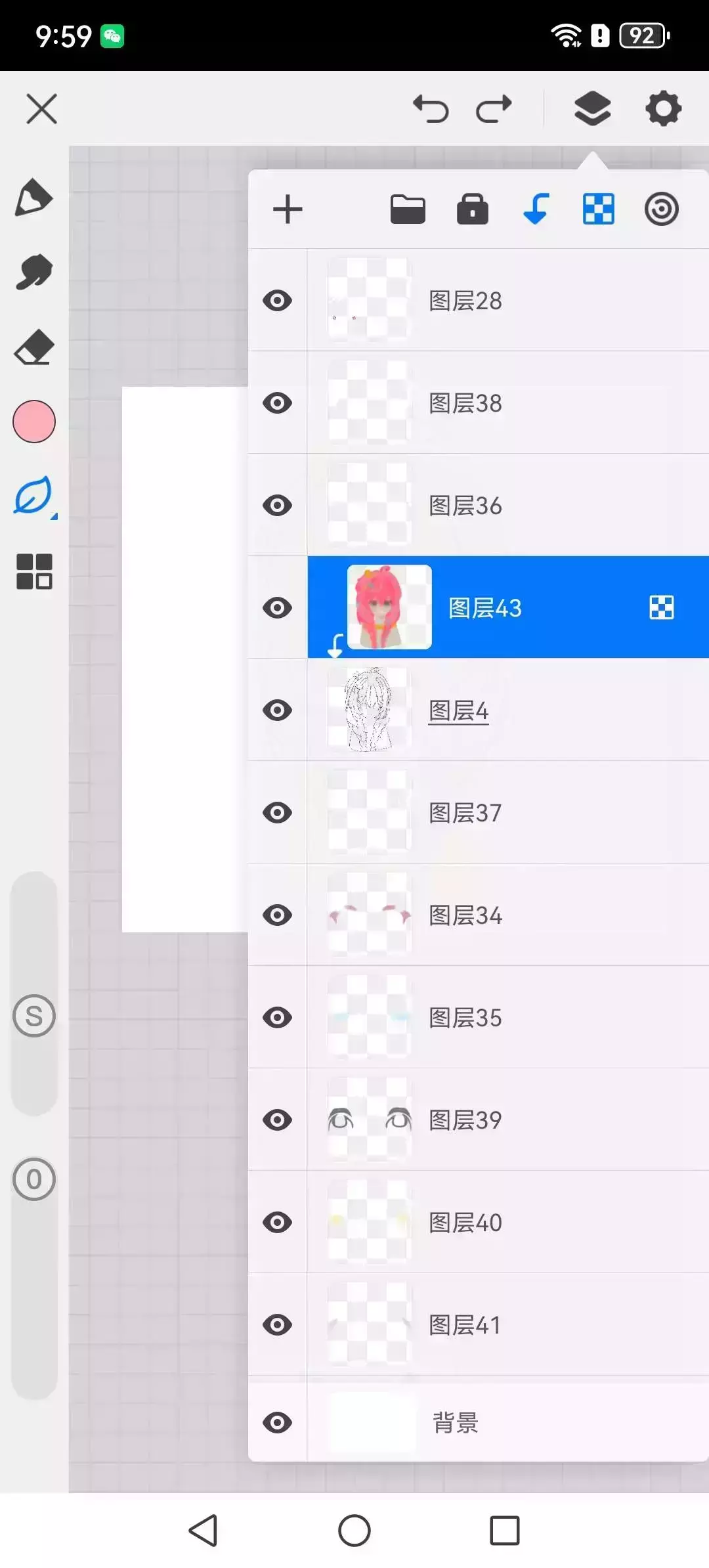Viewport: 709px width, 1568px height.
Task: Select the smudge brush tool
Action: click(33, 272)
